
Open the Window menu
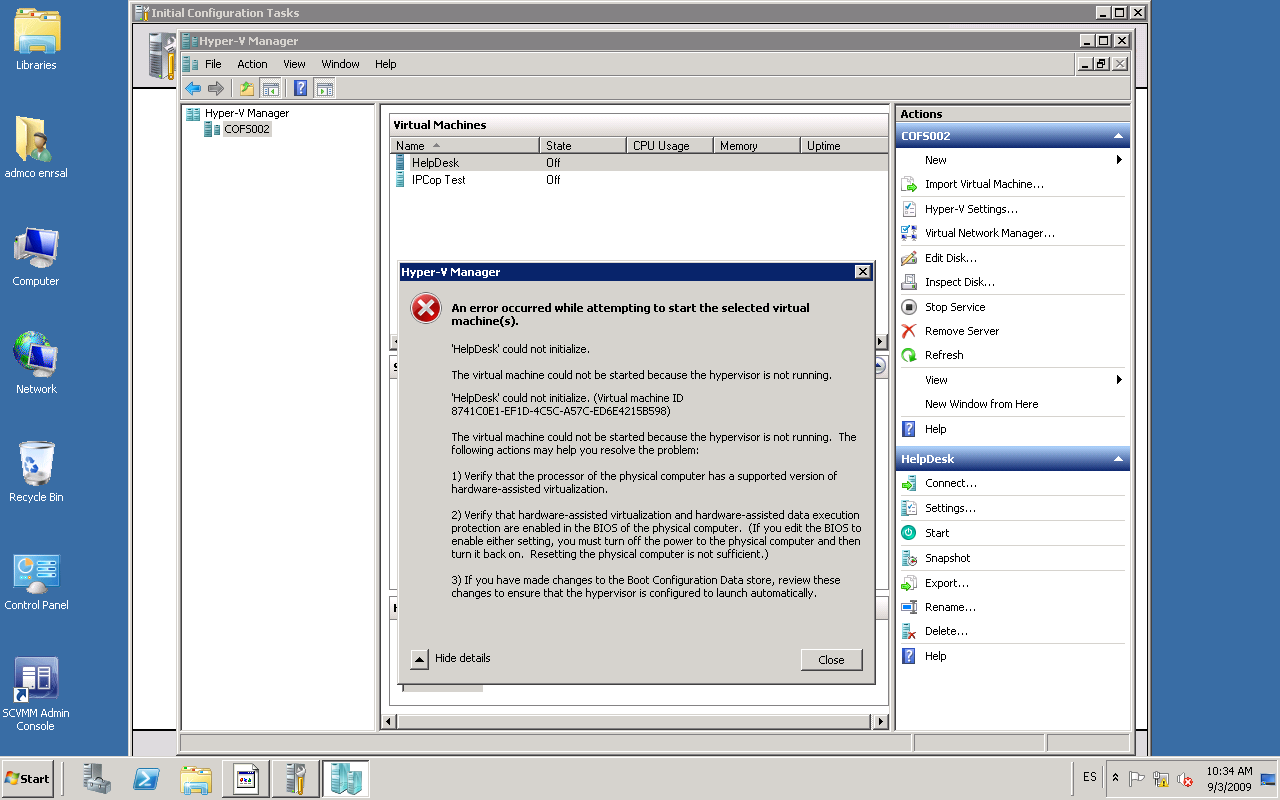(340, 63)
